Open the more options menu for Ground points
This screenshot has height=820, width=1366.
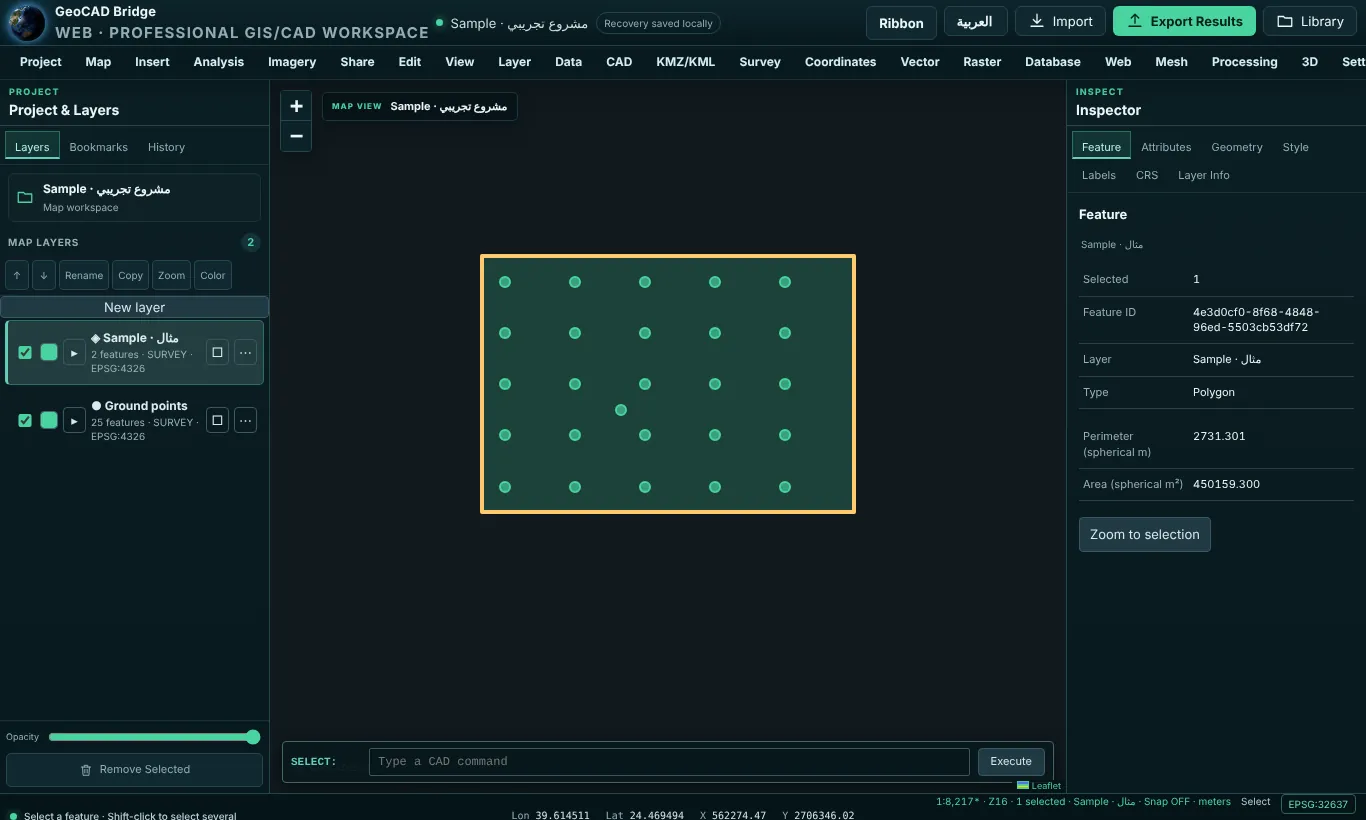click(245, 420)
